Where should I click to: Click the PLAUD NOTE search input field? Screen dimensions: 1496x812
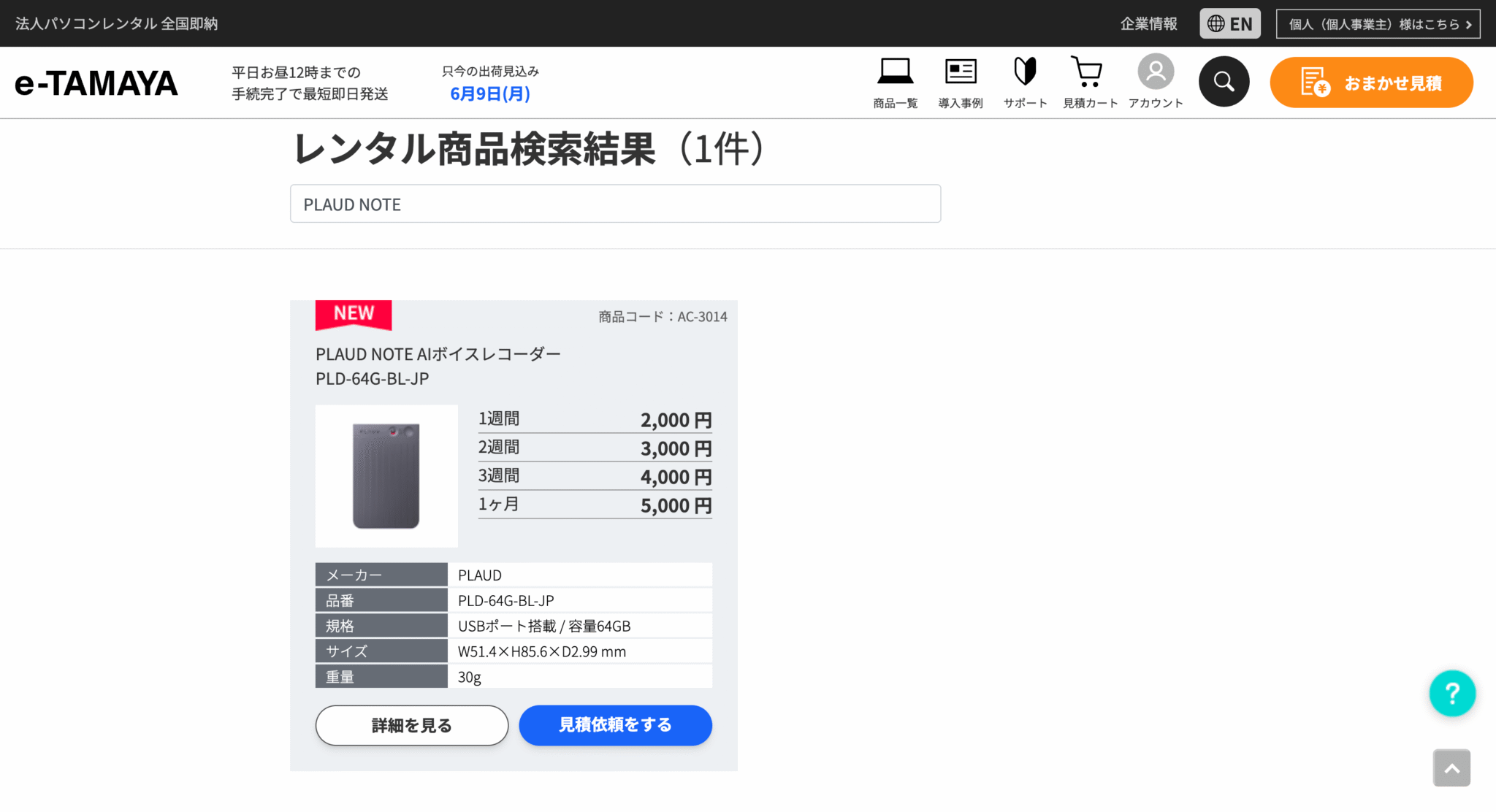[614, 204]
